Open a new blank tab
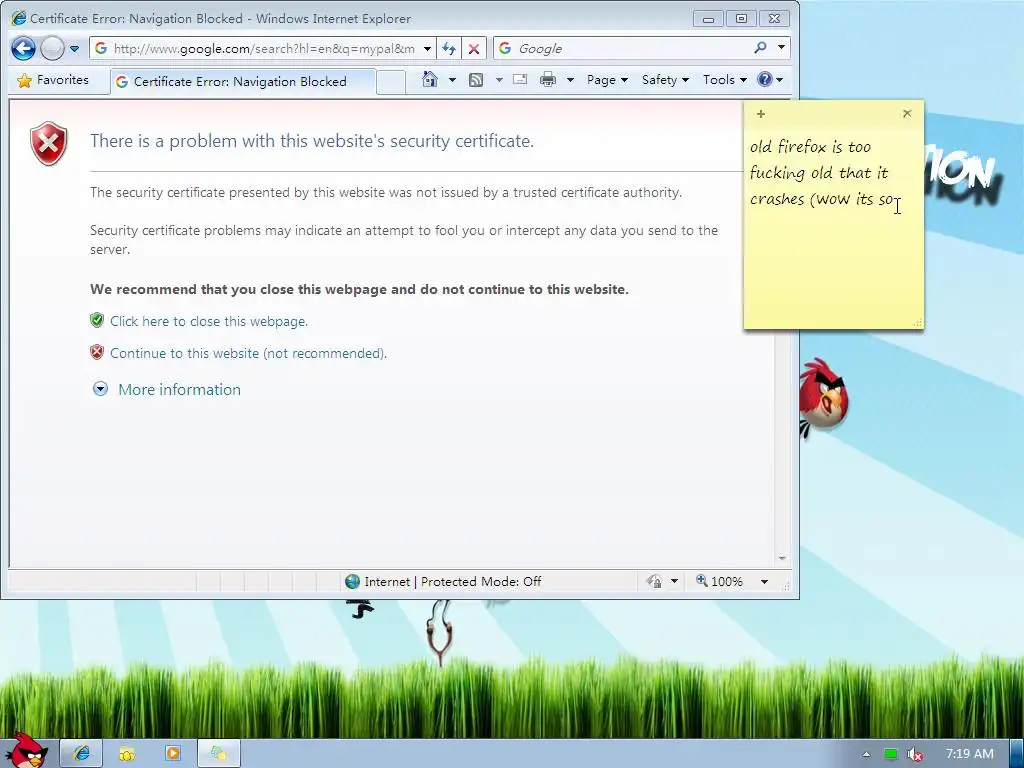The width and height of the screenshot is (1024, 768). pos(391,82)
